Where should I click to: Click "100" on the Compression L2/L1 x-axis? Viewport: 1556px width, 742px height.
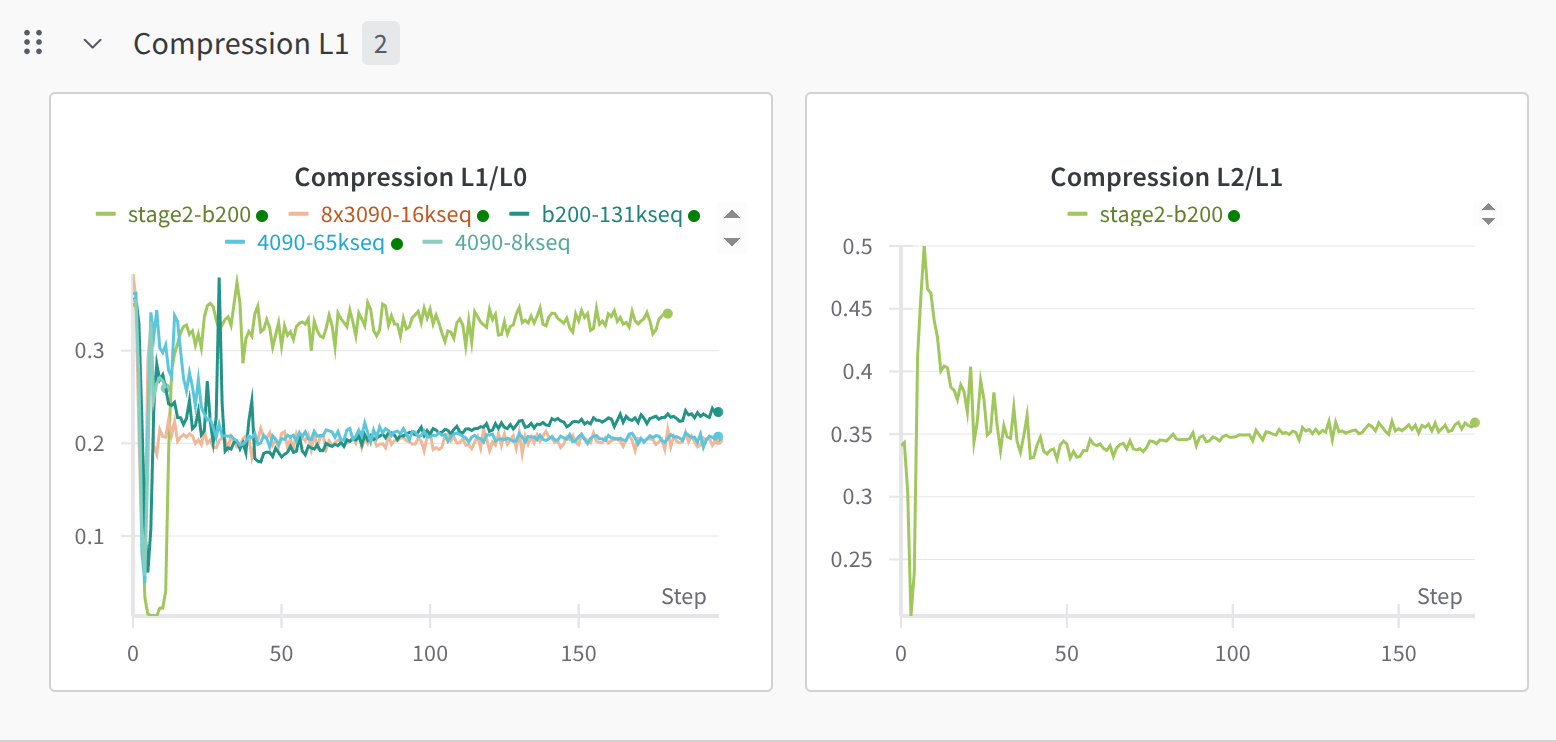click(x=1233, y=654)
